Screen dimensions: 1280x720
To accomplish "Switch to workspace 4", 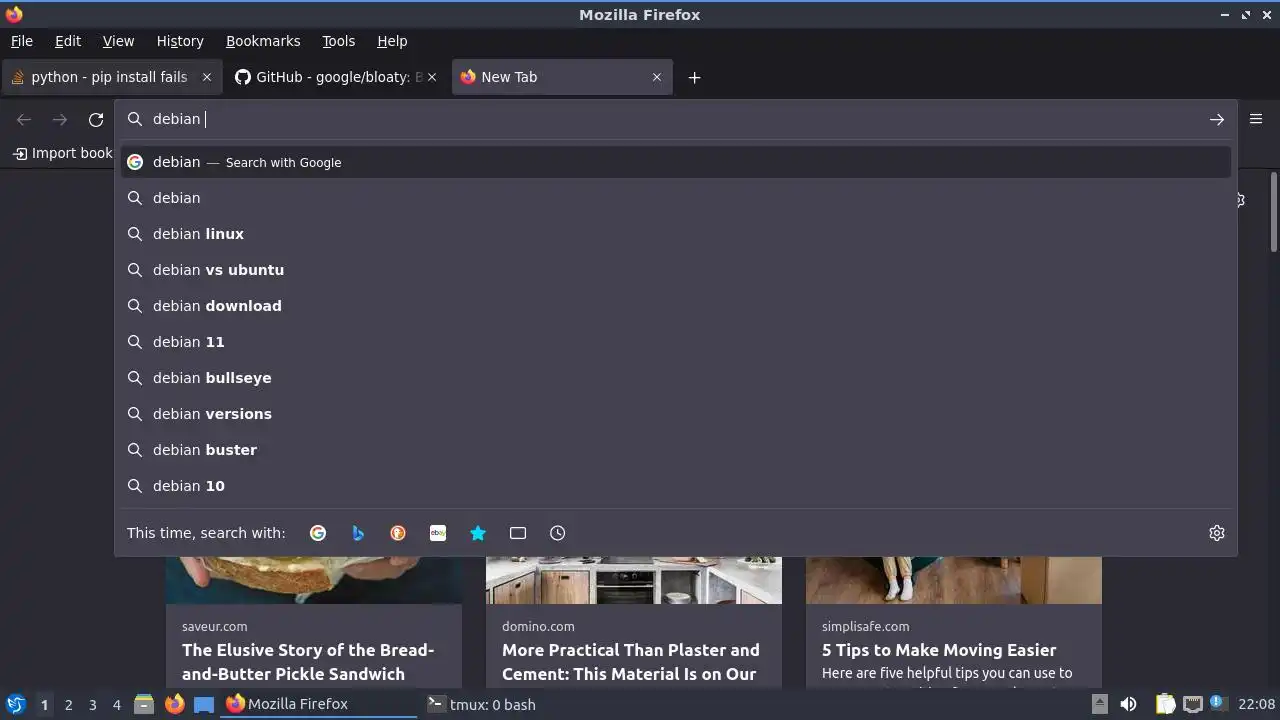I will tap(116, 704).
